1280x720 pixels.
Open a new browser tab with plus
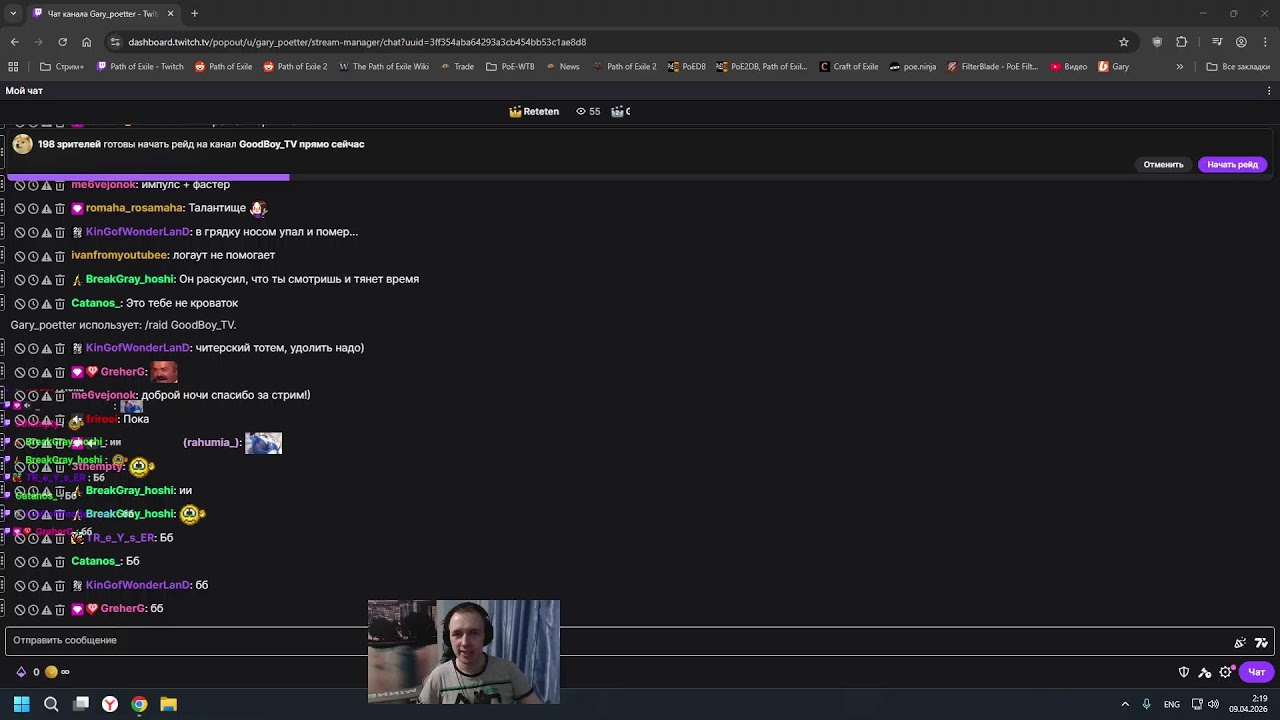pyautogui.click(x=194, y=14)
